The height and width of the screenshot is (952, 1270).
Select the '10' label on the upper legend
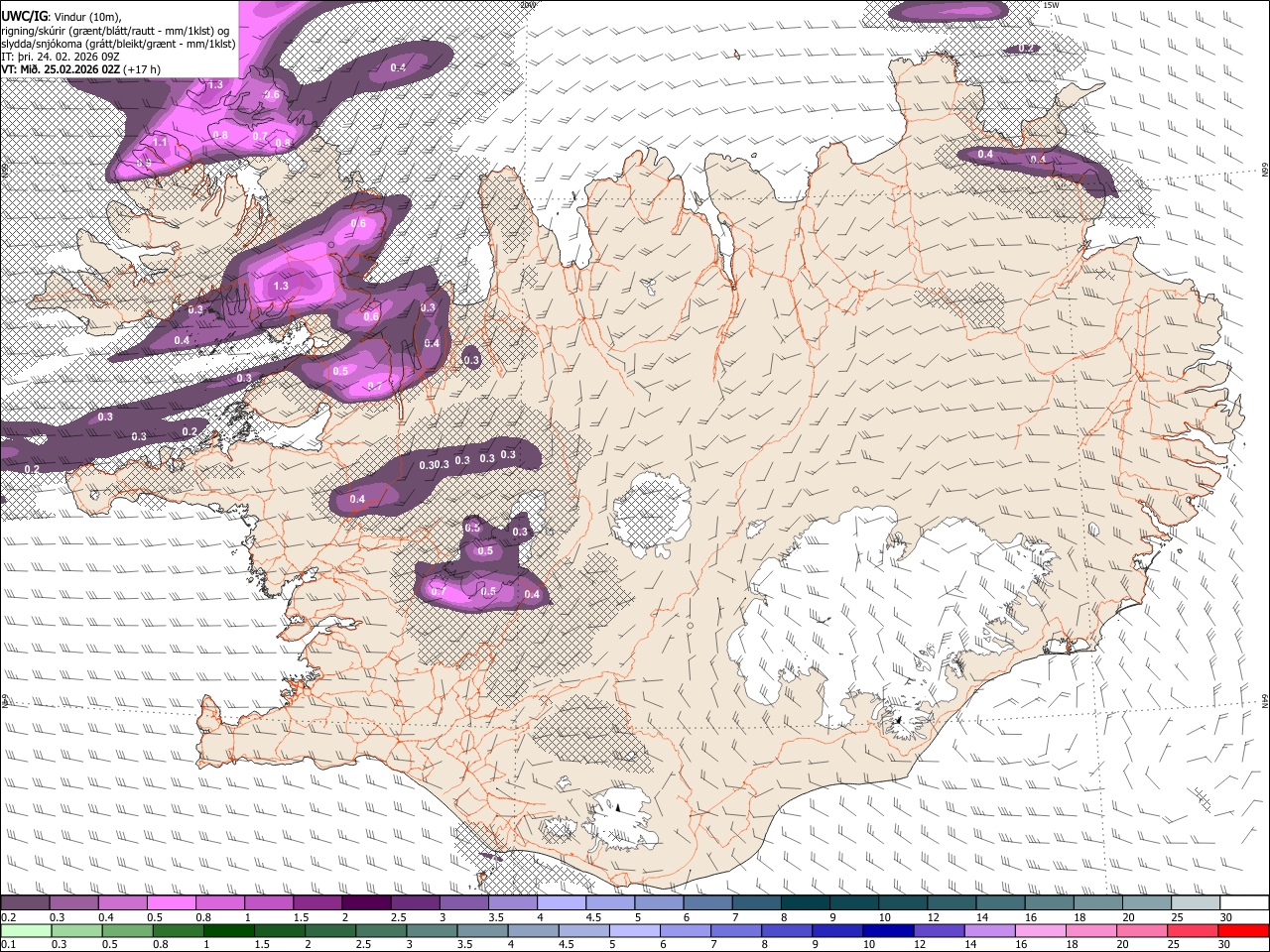click(x=885, y=917)
